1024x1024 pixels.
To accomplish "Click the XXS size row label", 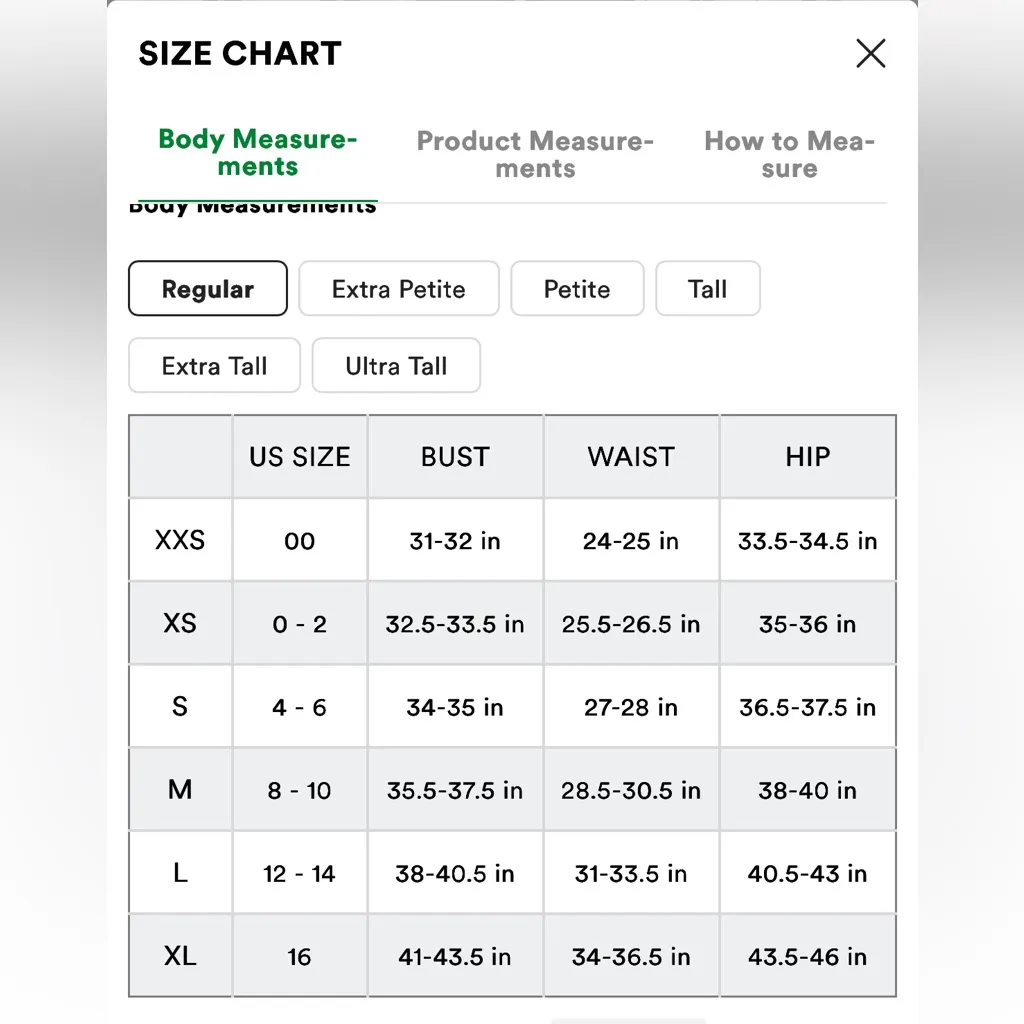I will pos(180,541).
